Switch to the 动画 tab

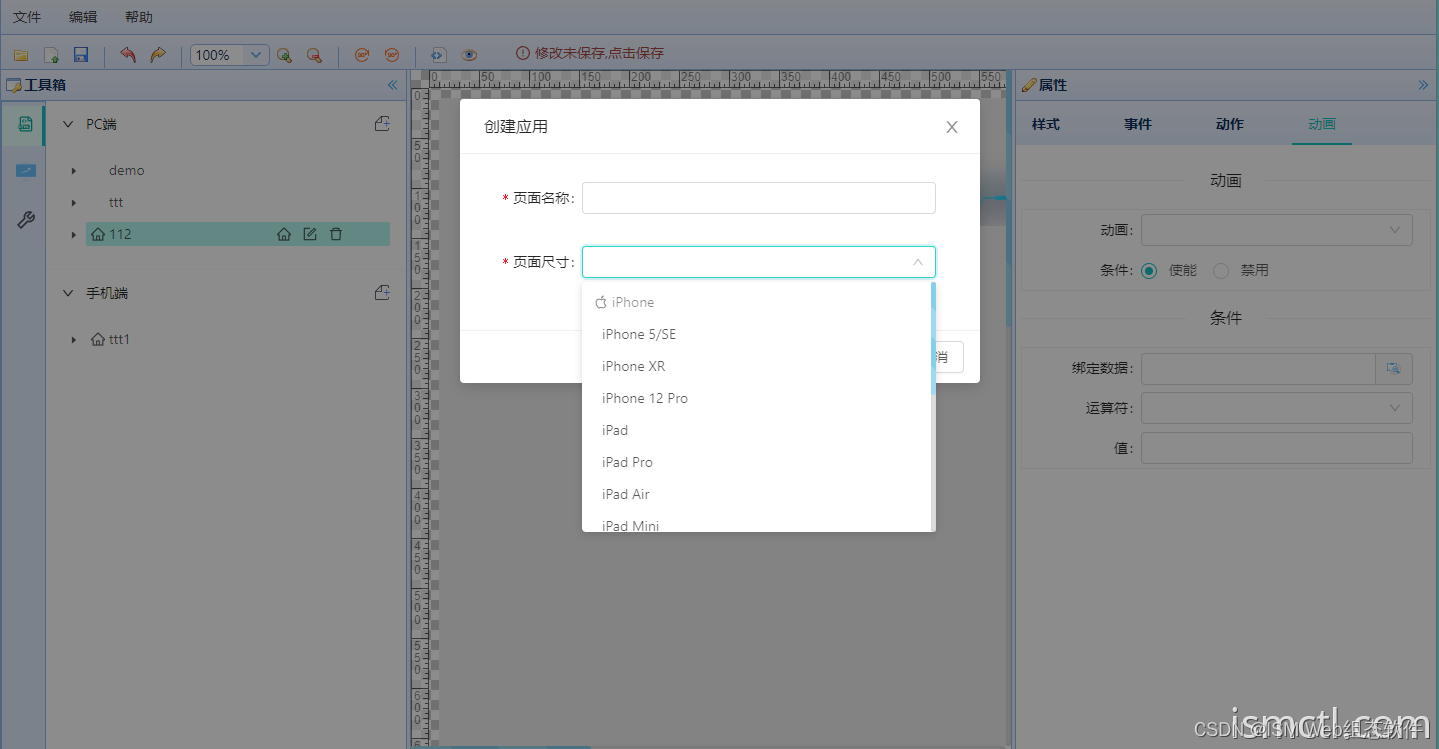click(1322, 124)
